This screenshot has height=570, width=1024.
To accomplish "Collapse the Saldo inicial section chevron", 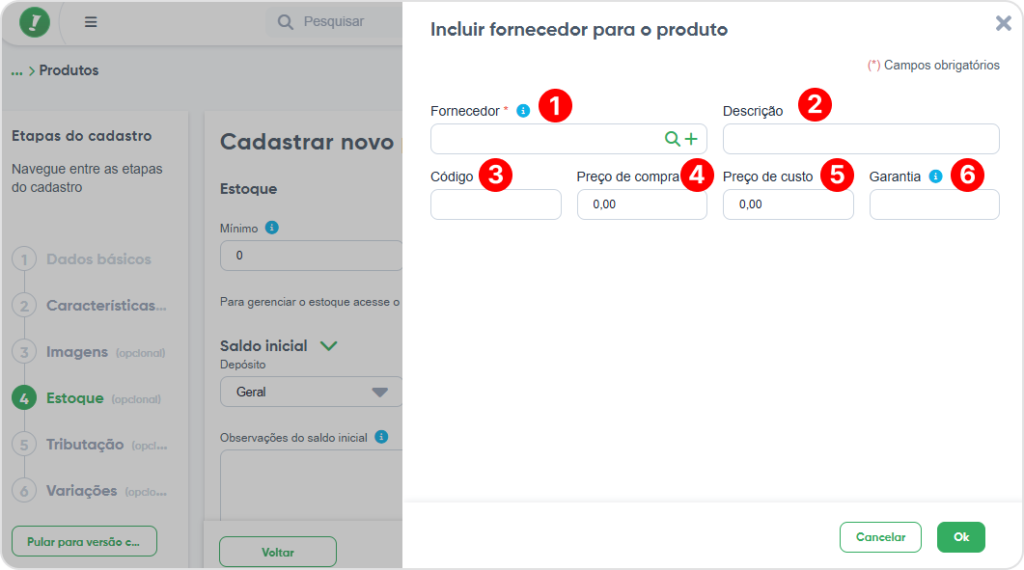I will [328, 346].
